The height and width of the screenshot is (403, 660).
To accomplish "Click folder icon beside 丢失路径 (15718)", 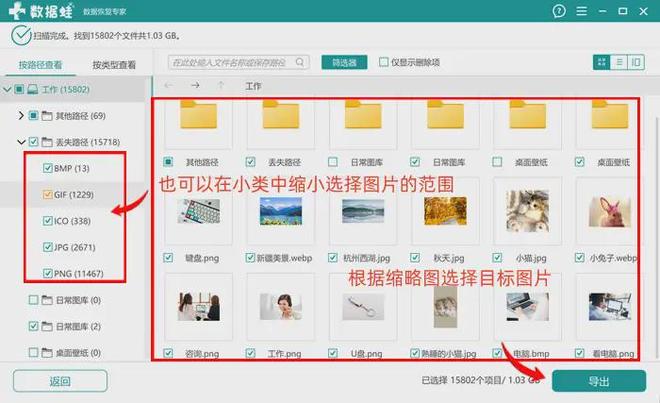I will tap(47, 142).
